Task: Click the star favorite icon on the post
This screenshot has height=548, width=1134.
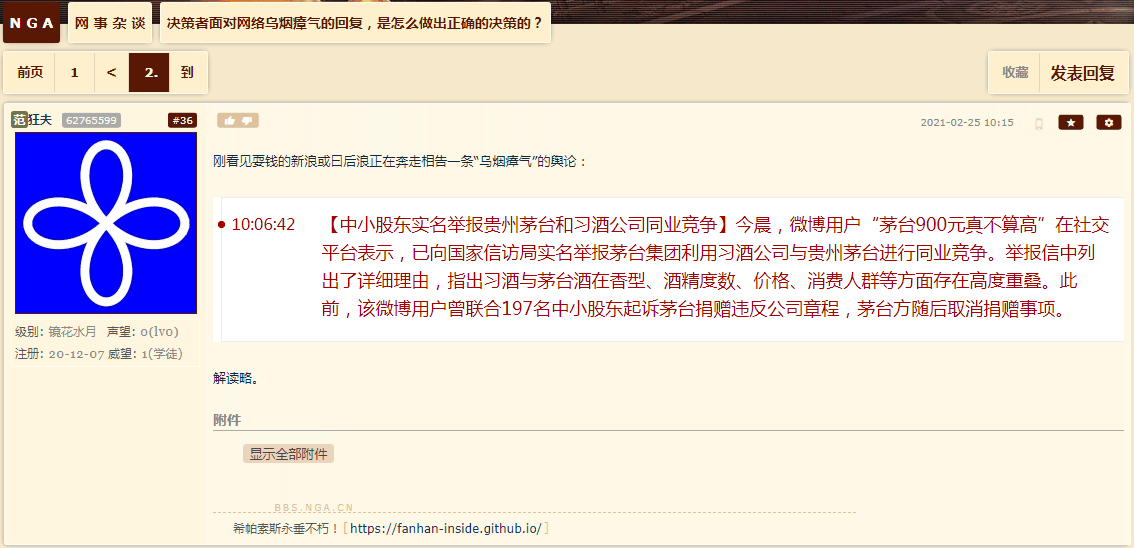Action: [x=1071, y=123]
